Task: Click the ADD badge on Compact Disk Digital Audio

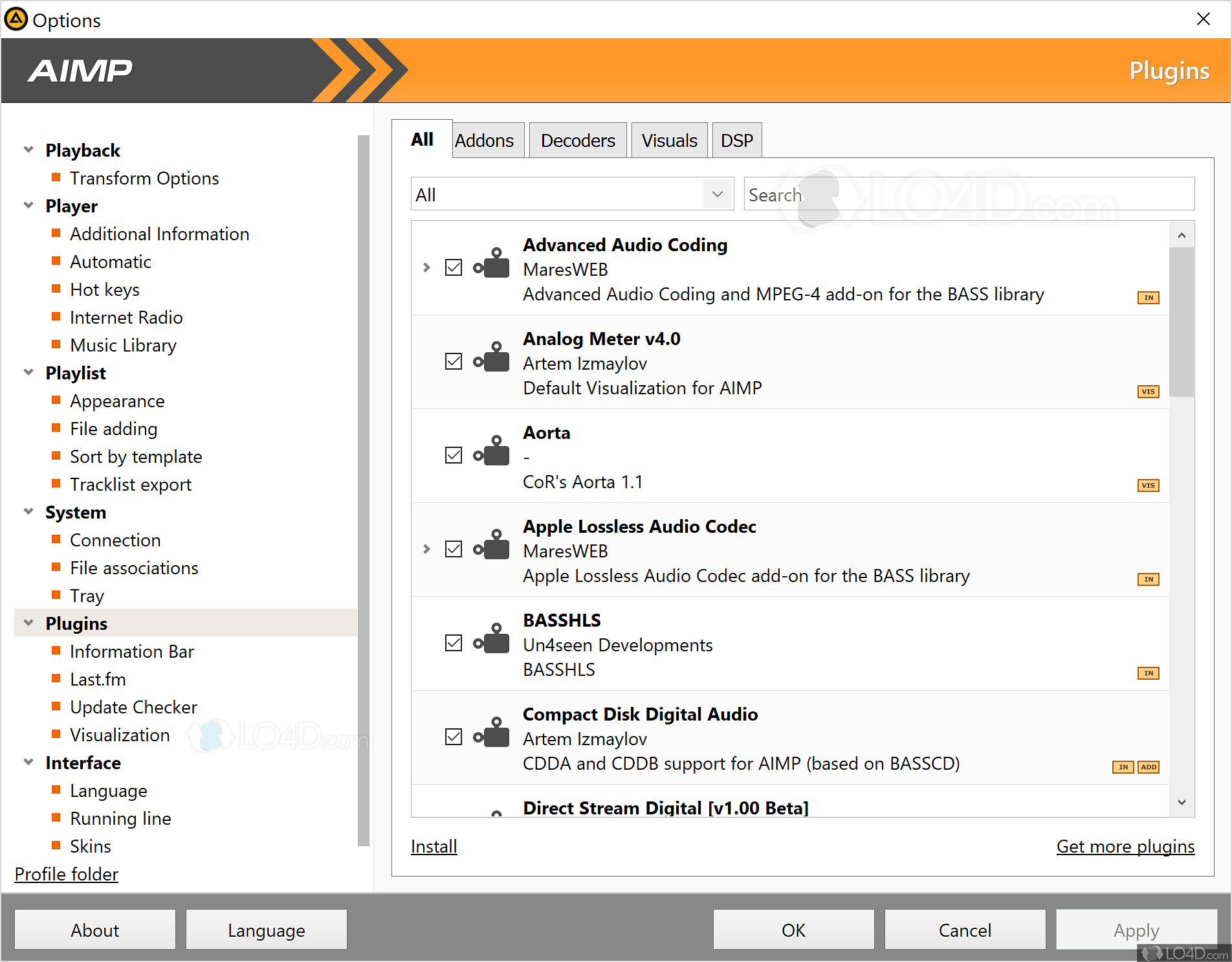Action: coord(1149,767)
